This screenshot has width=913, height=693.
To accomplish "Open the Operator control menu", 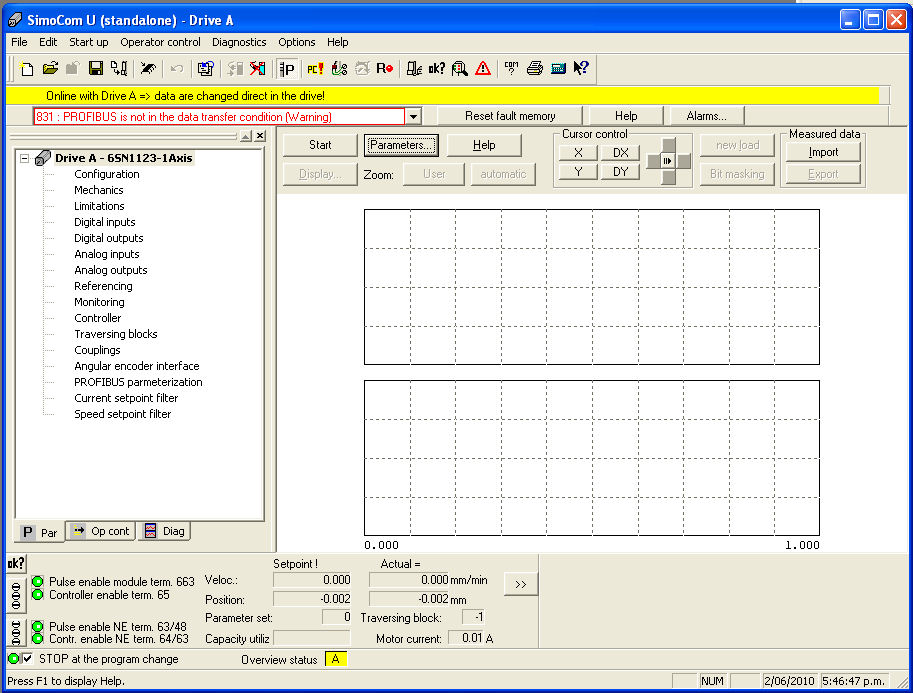I will pyautogui.click(x=160, y=42).
